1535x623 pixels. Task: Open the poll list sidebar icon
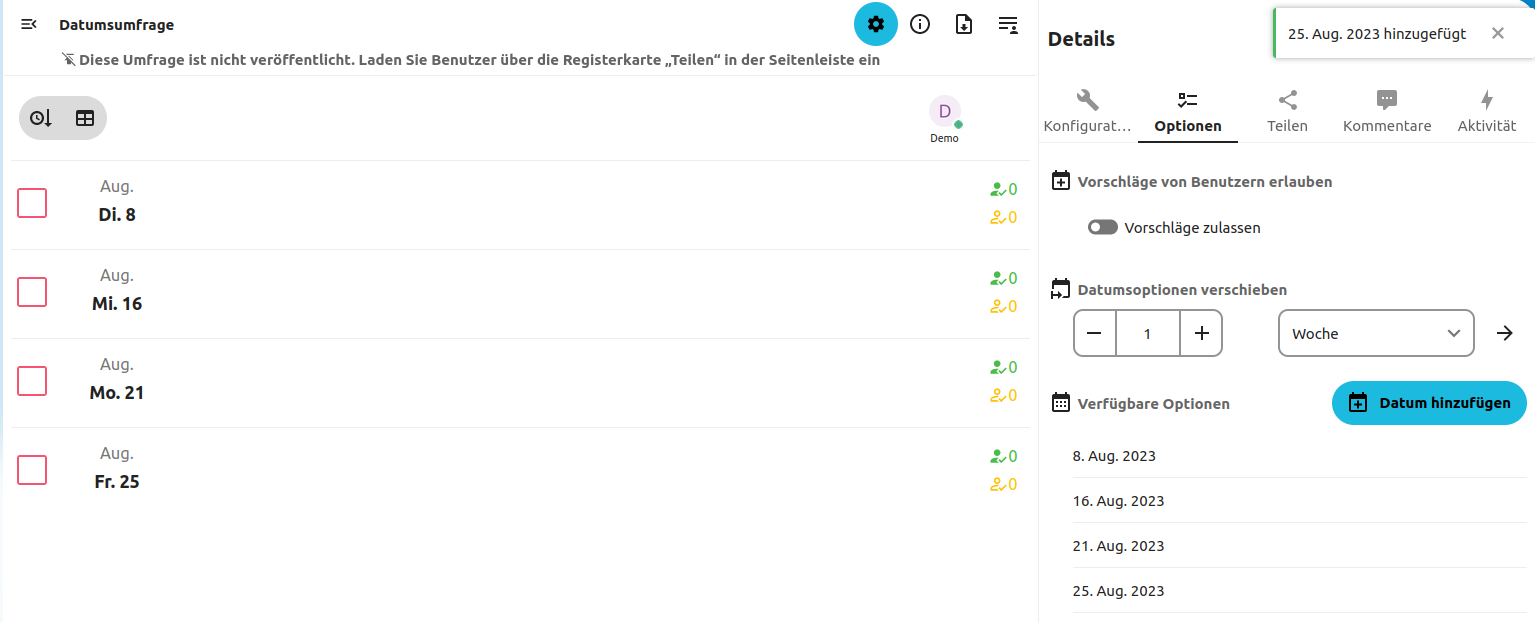1008,24
